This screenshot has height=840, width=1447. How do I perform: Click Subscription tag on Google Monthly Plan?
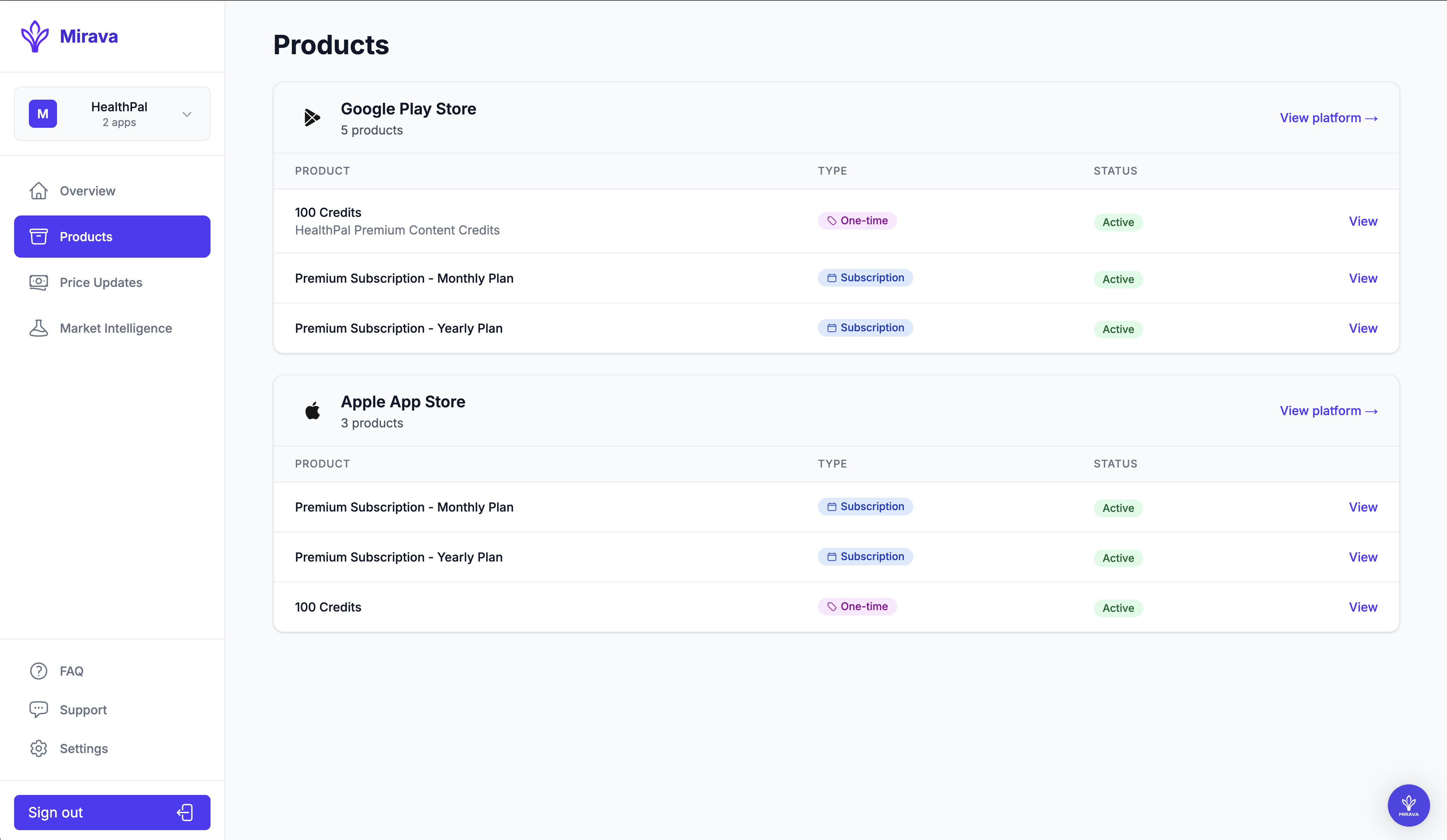865,278
